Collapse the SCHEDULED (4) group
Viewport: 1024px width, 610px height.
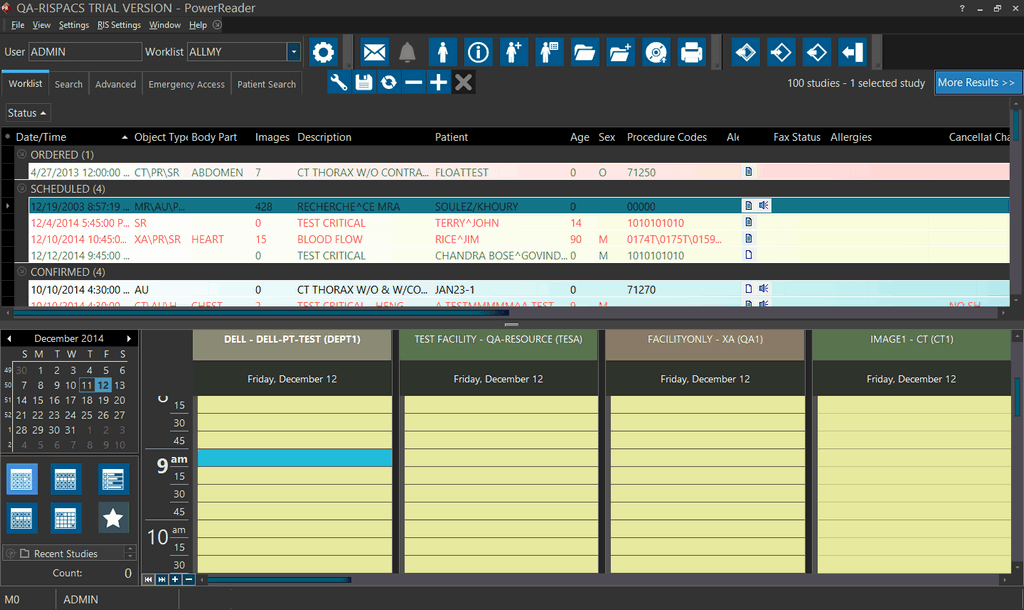point(21,189)
